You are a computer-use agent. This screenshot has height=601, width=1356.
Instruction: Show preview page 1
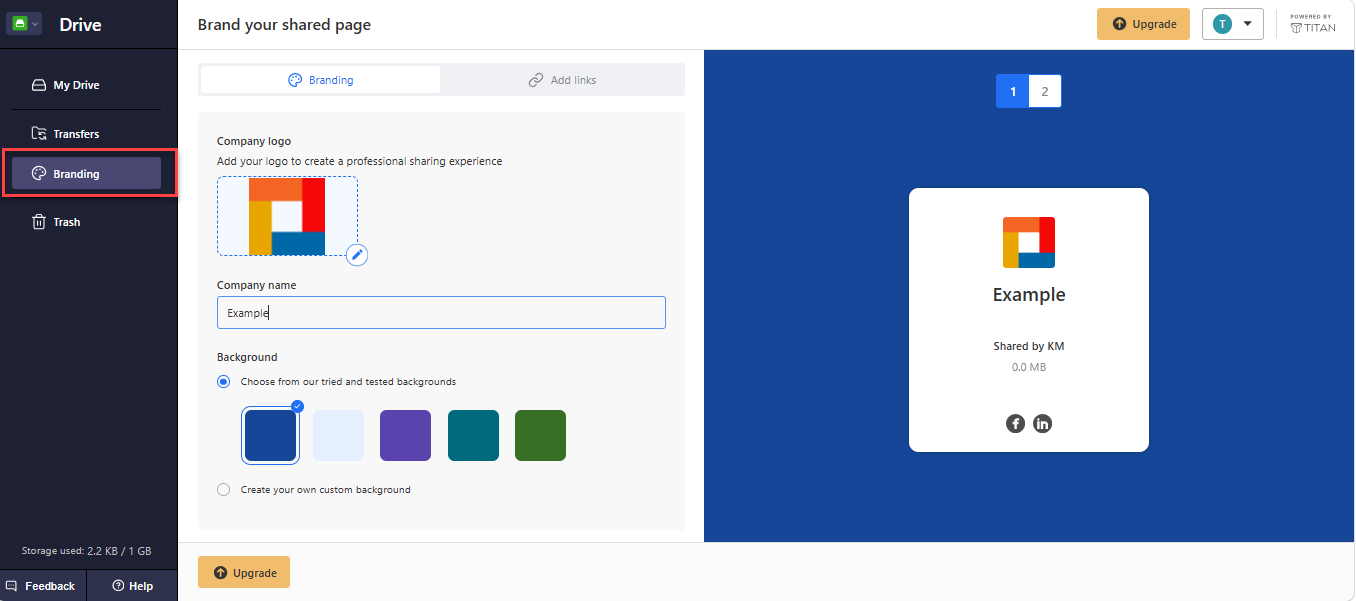tap(1013, 91)
